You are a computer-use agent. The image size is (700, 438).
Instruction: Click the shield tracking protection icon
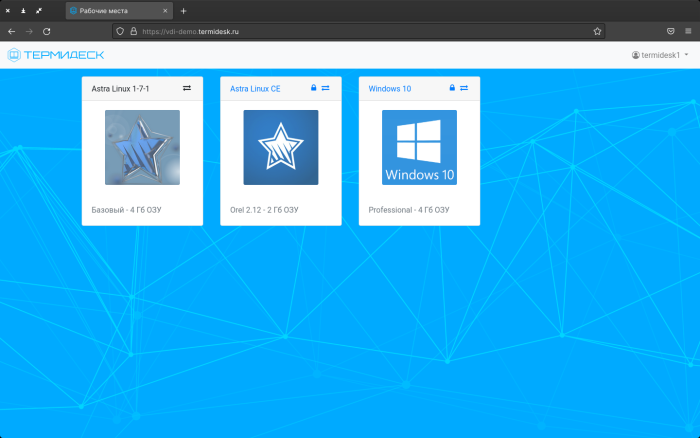(x=120, y=31)
